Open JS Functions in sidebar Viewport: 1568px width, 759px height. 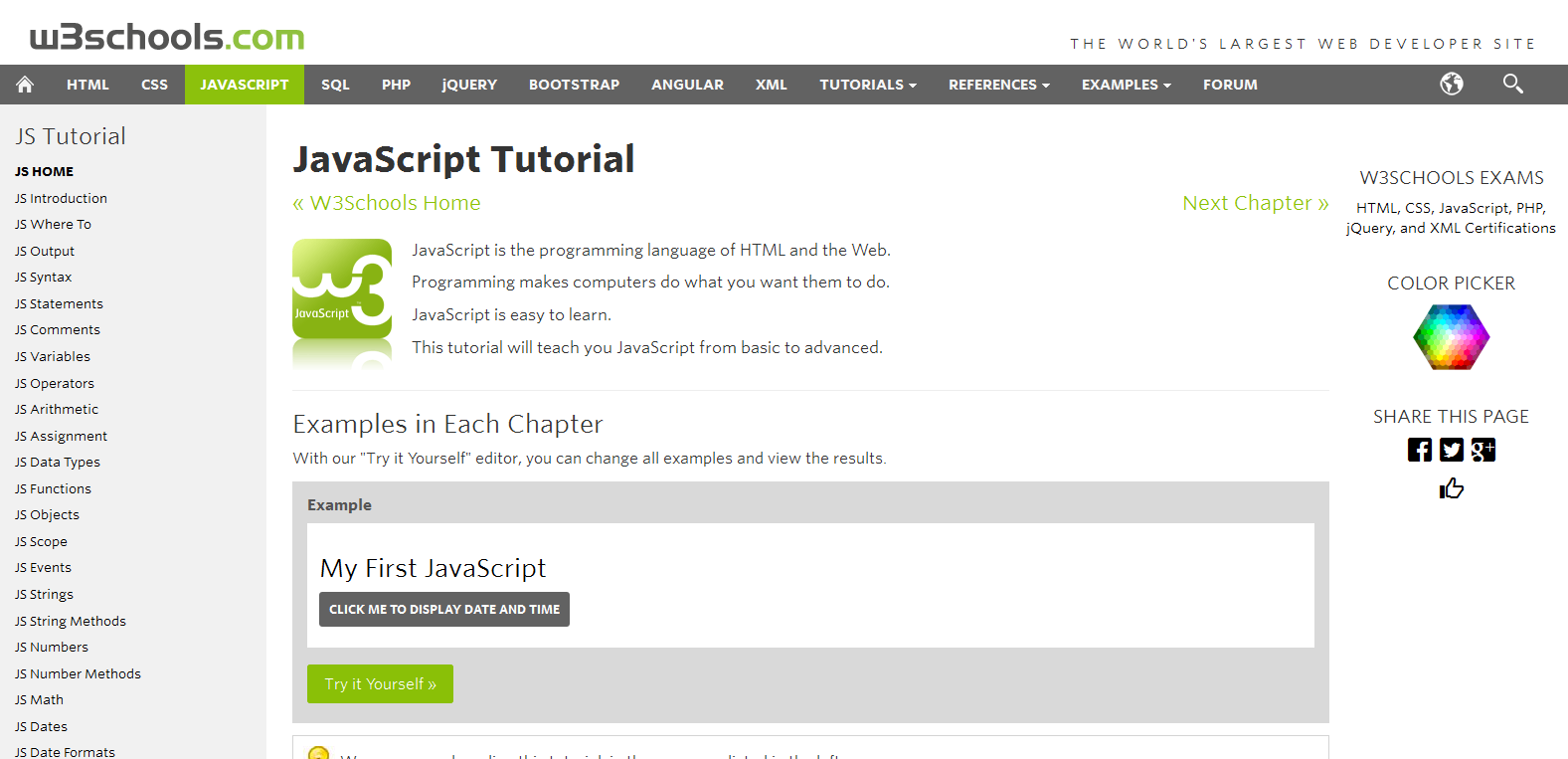coord(53,488)
